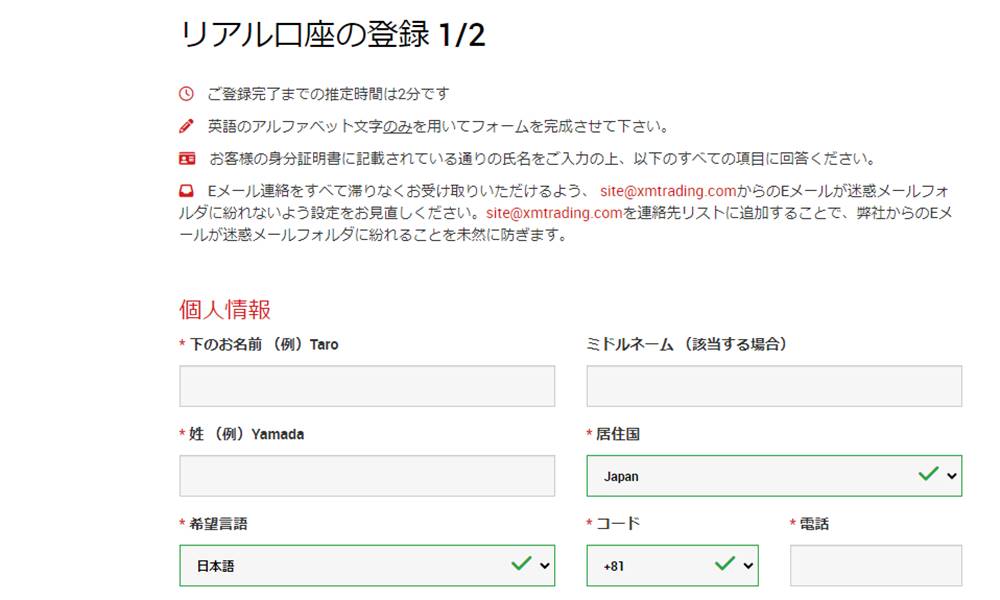Click the green checkmark in the Japan country field
Image resolution: width=1000 pixels, height=600 pixels.
pyautogui.click(x=926, y=476)
